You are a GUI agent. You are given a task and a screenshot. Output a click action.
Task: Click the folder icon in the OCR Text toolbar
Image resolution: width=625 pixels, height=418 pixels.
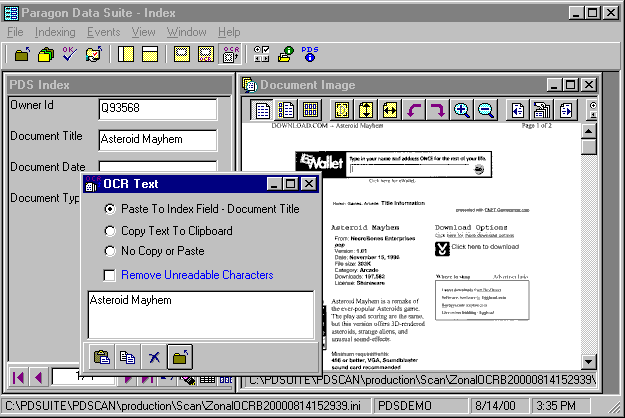(x=180, y=357)
